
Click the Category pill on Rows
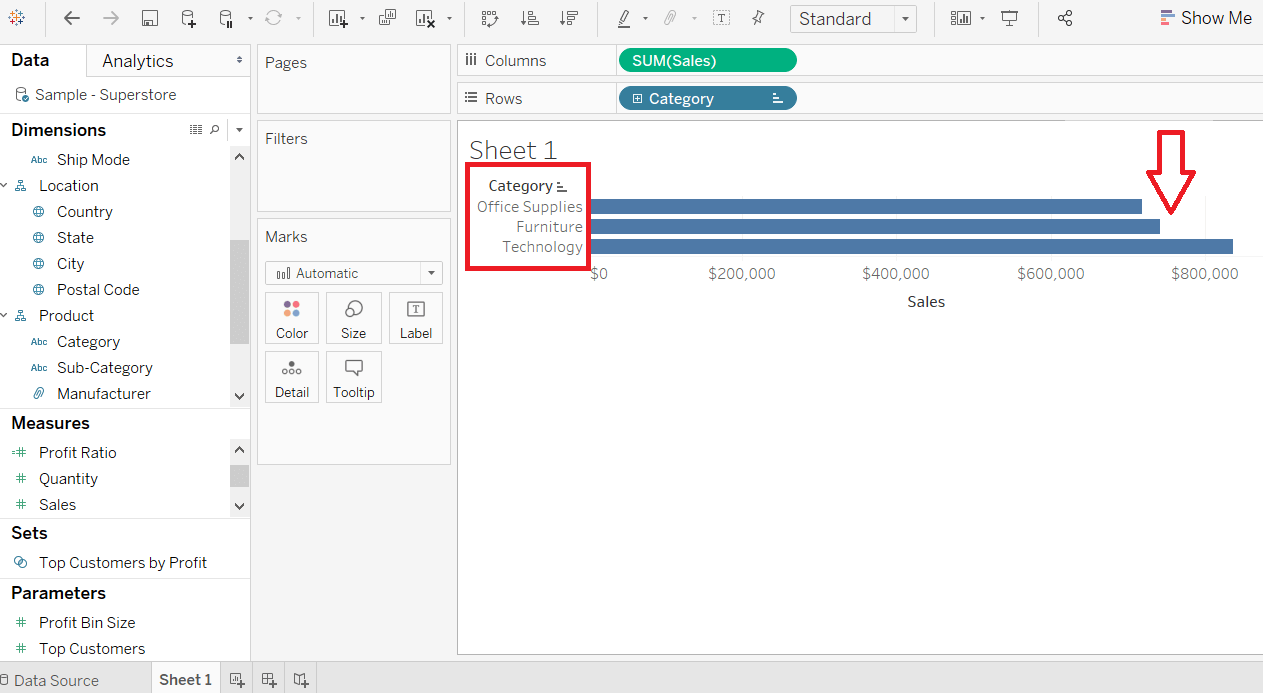coord(708,98)
